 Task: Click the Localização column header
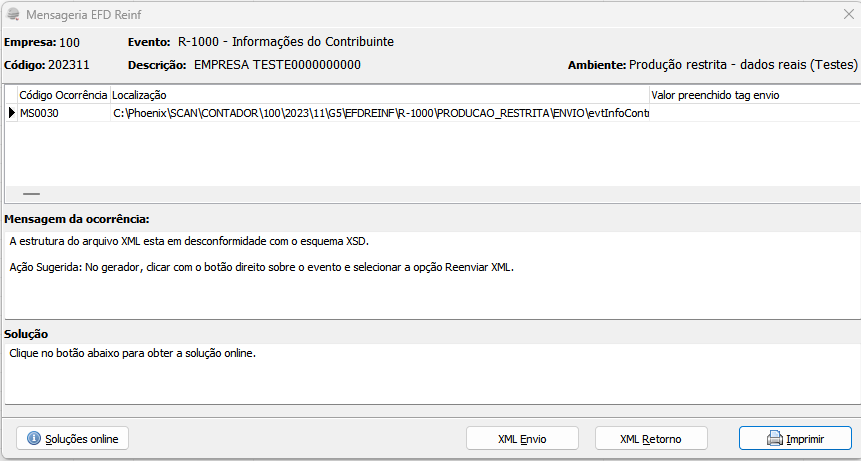click(x=380, y=95)
